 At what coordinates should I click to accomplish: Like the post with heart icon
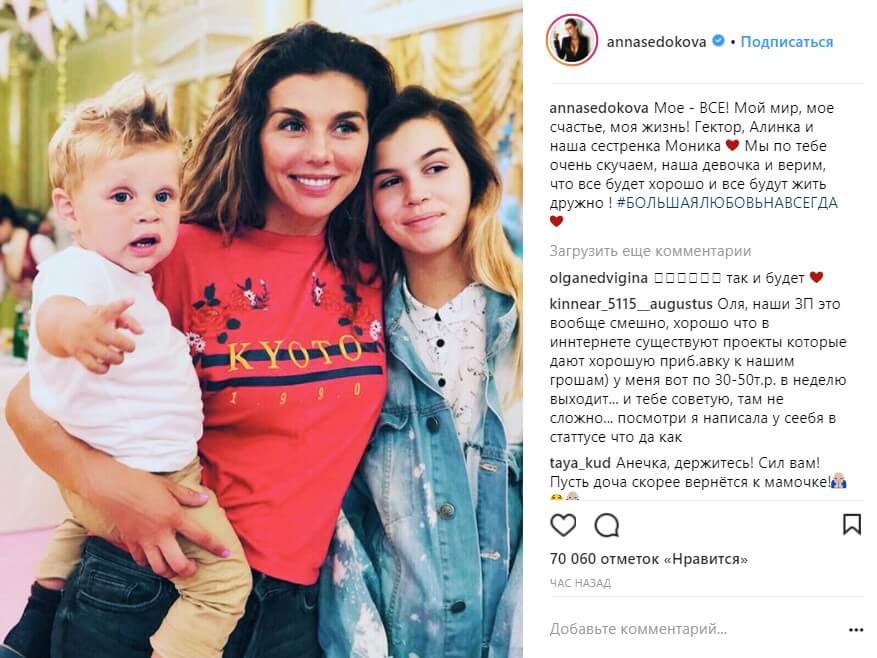coord(563,525)
